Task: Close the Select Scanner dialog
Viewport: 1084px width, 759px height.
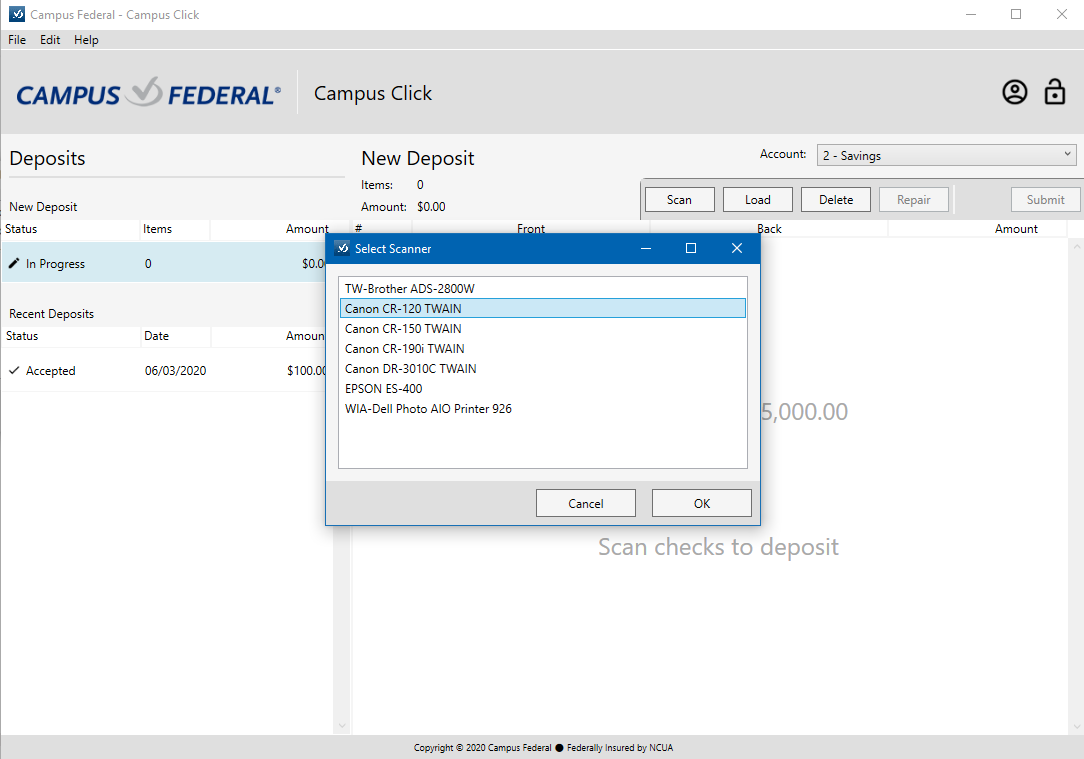Action: coord(737,248)
